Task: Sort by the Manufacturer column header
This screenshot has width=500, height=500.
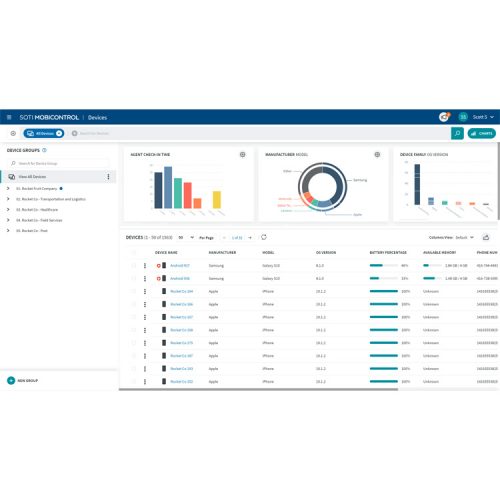Action: coord(222,253)
